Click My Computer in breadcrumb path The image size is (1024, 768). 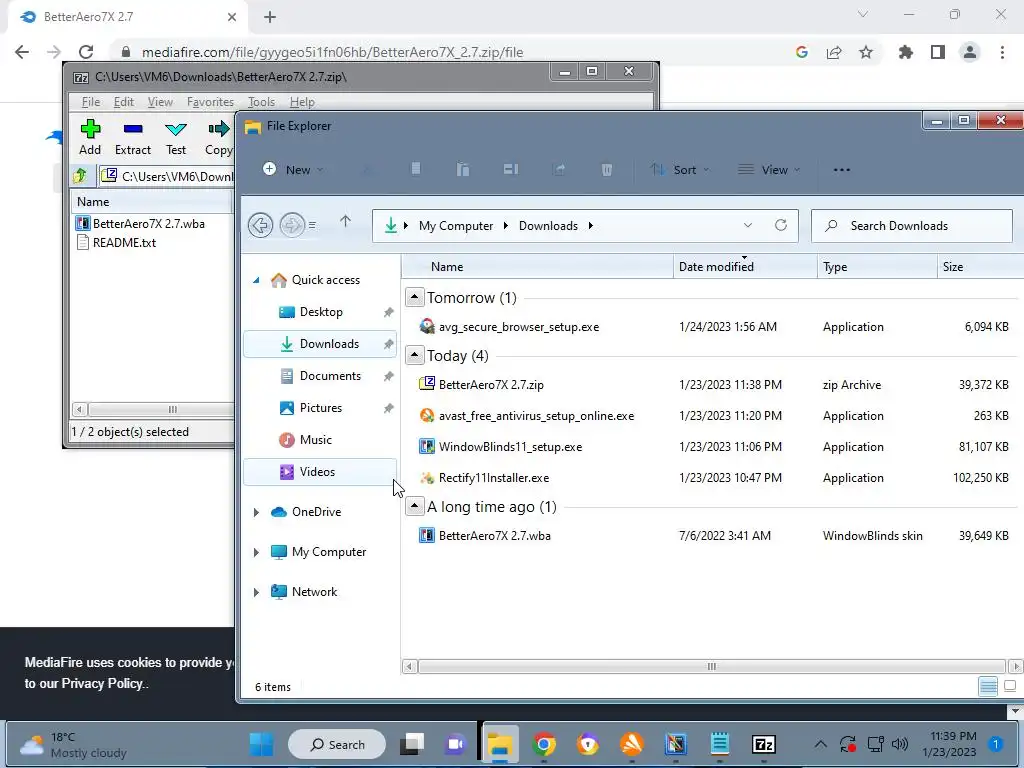456,226
